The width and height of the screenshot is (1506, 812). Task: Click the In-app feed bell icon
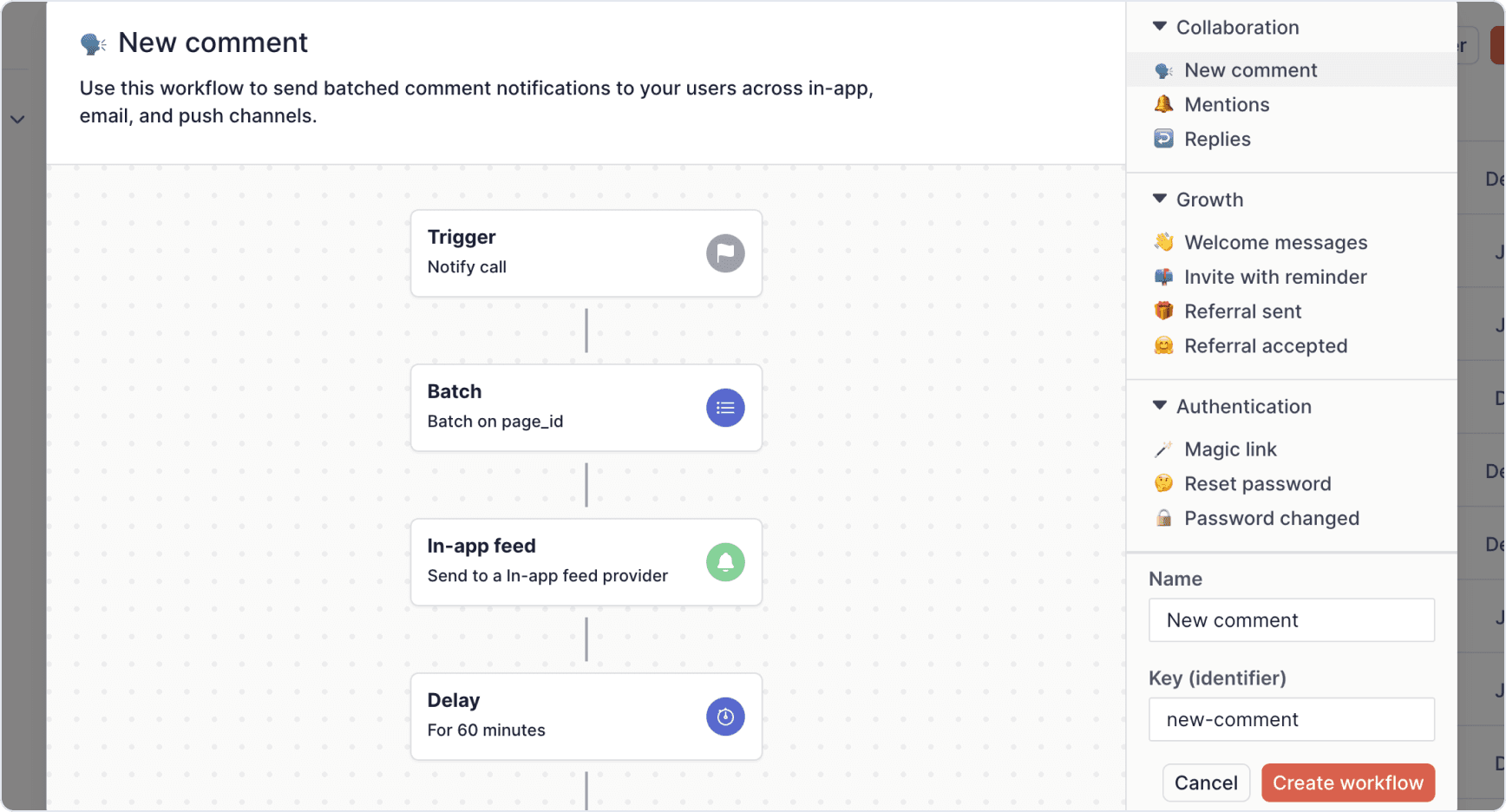[x=725, y=562]
